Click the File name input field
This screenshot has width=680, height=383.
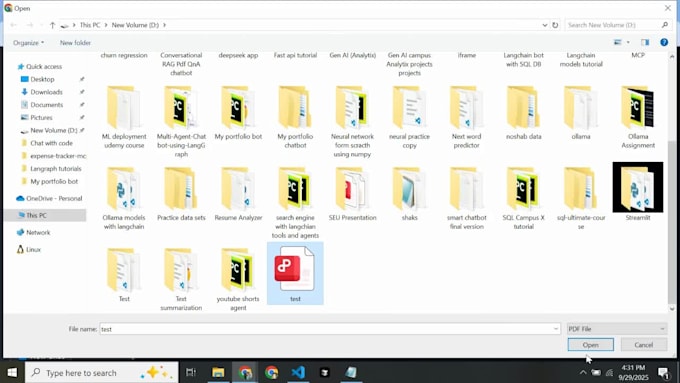[x=330, y=329]
